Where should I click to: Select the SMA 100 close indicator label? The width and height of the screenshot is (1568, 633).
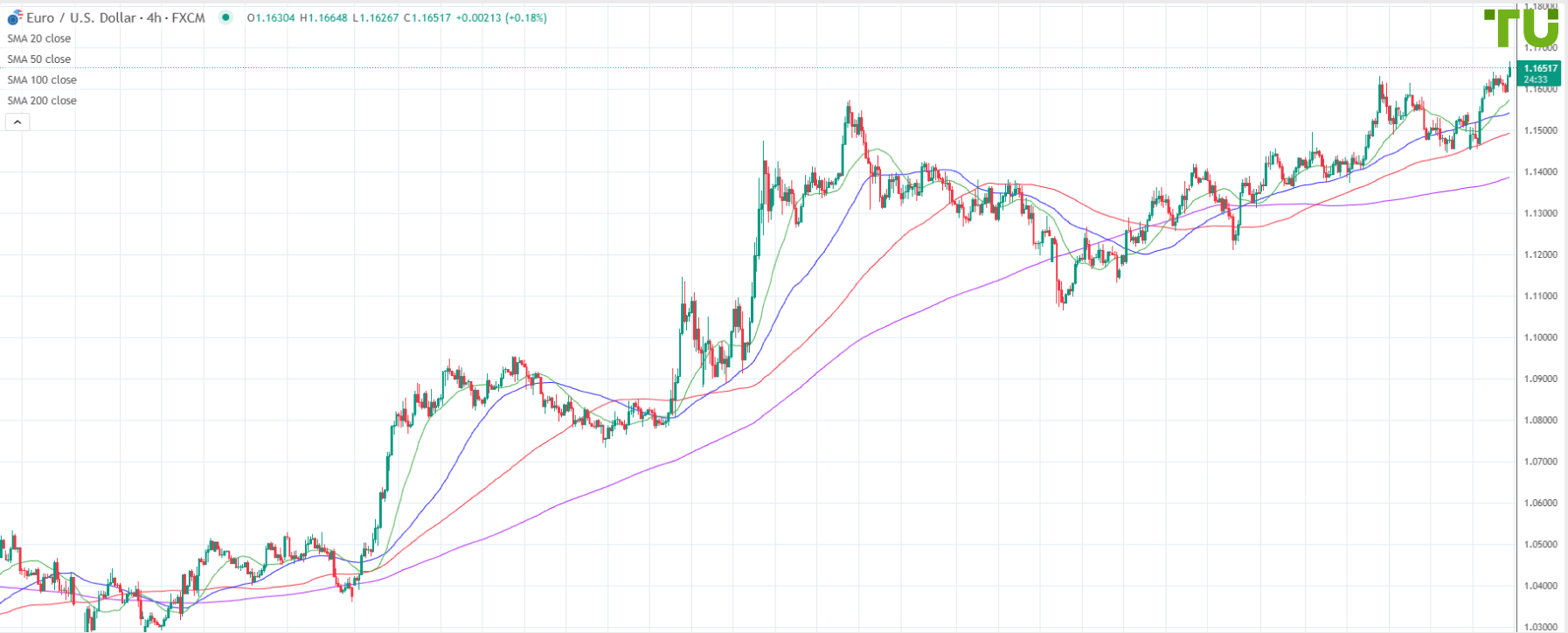pyautogui.click(x=42, y=80)
